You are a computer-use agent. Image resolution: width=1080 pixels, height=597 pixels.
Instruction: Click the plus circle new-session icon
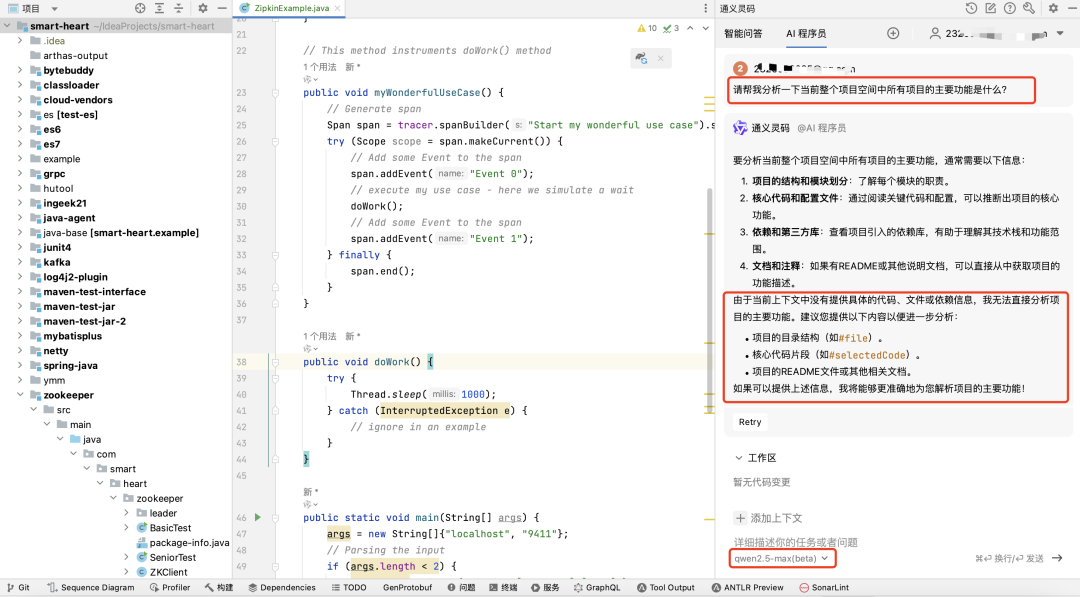(x=893, y=33)
